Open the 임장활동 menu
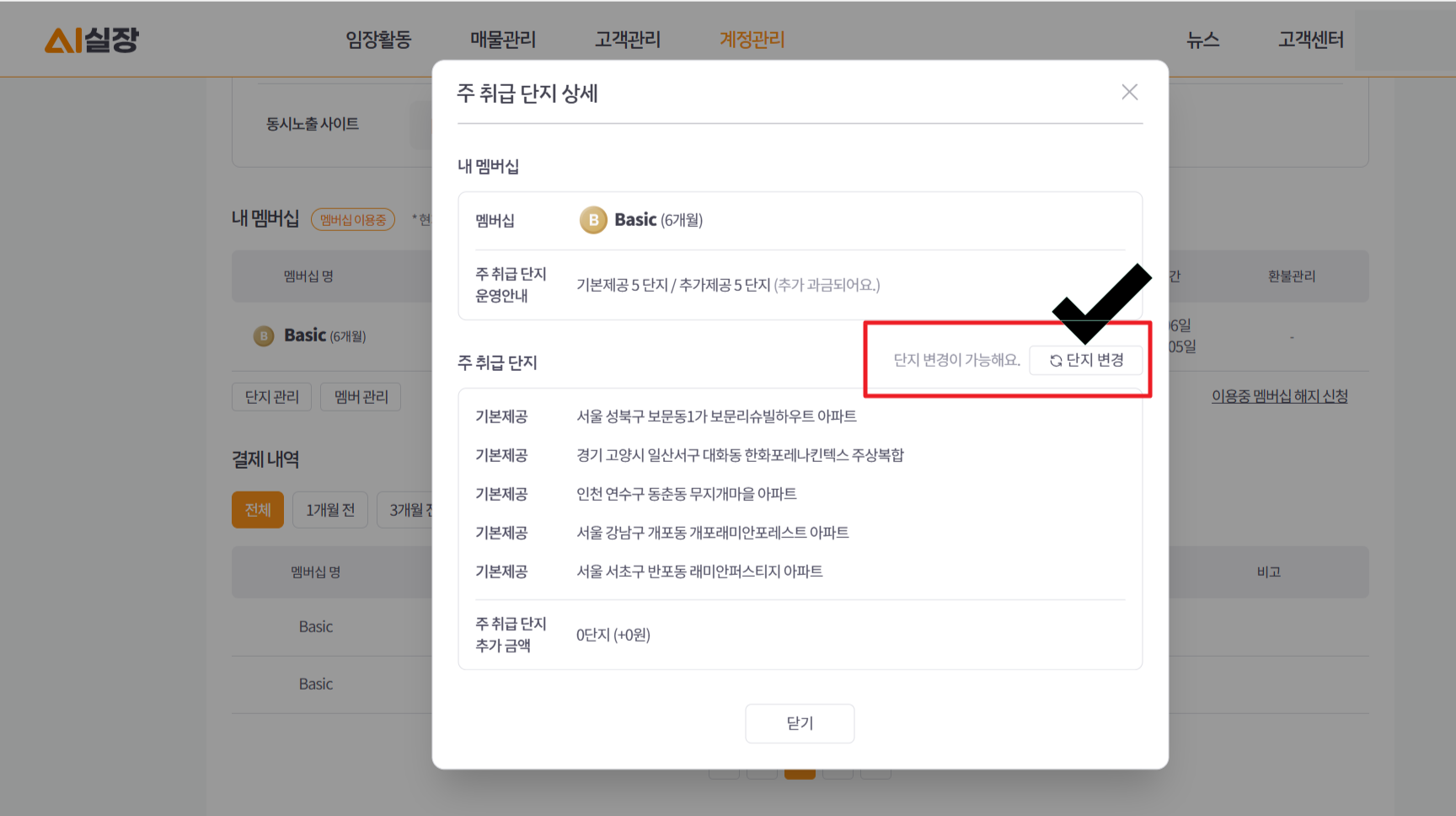The width and height of the screenshot is (1456, 816). (x=378, y=40)
